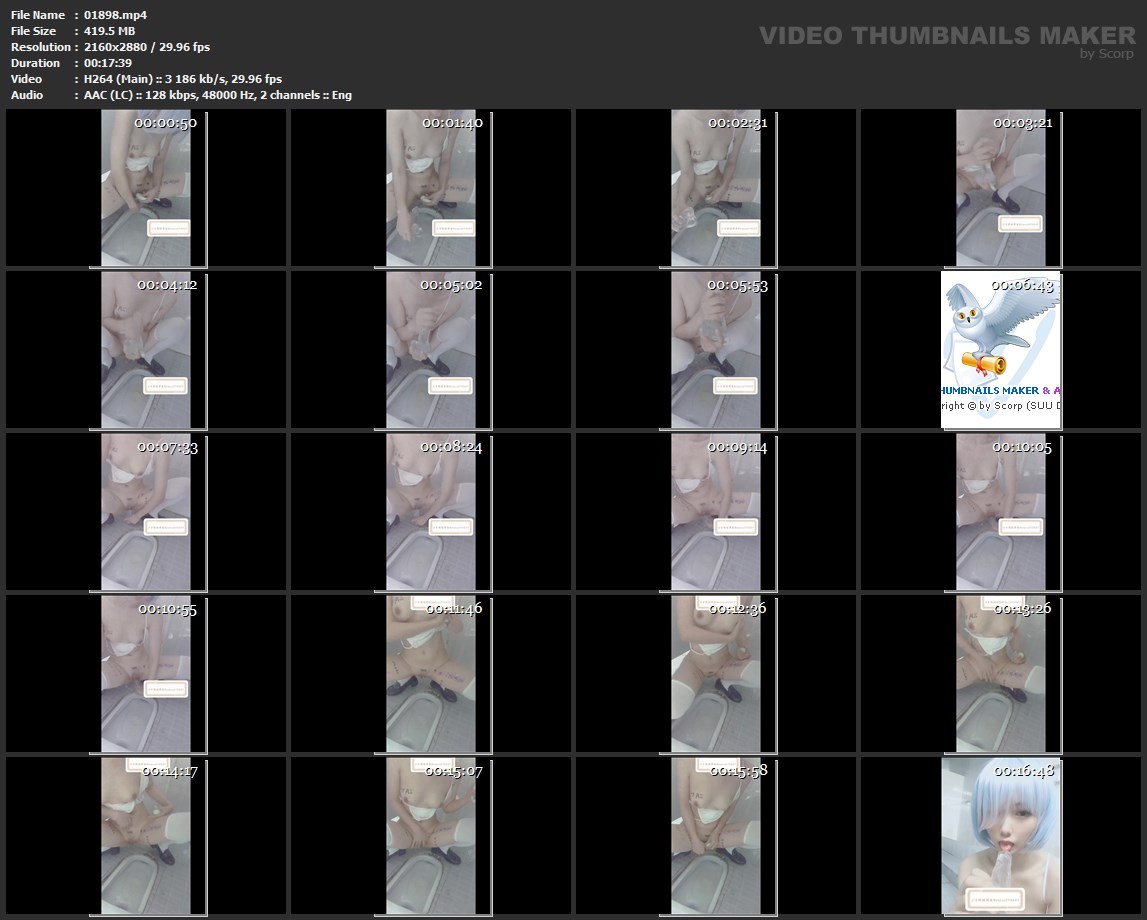Click the file name 01898.mp4

[x=116, y=15]
